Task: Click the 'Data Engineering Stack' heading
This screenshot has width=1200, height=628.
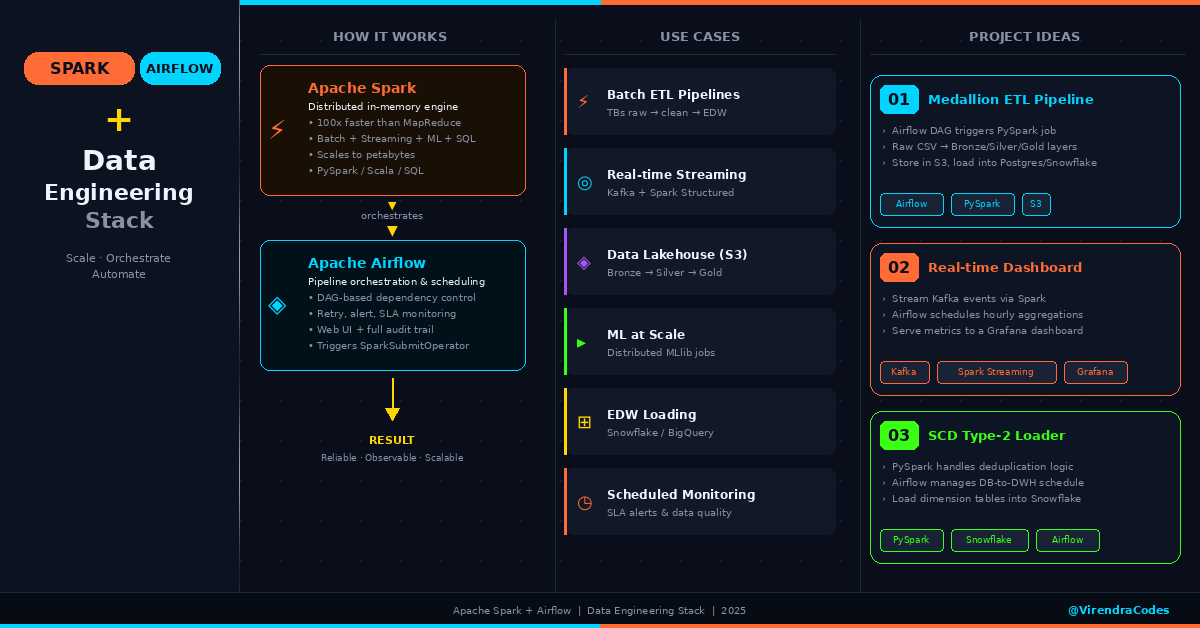Action: pyautogui.click(x=119, y=190)
